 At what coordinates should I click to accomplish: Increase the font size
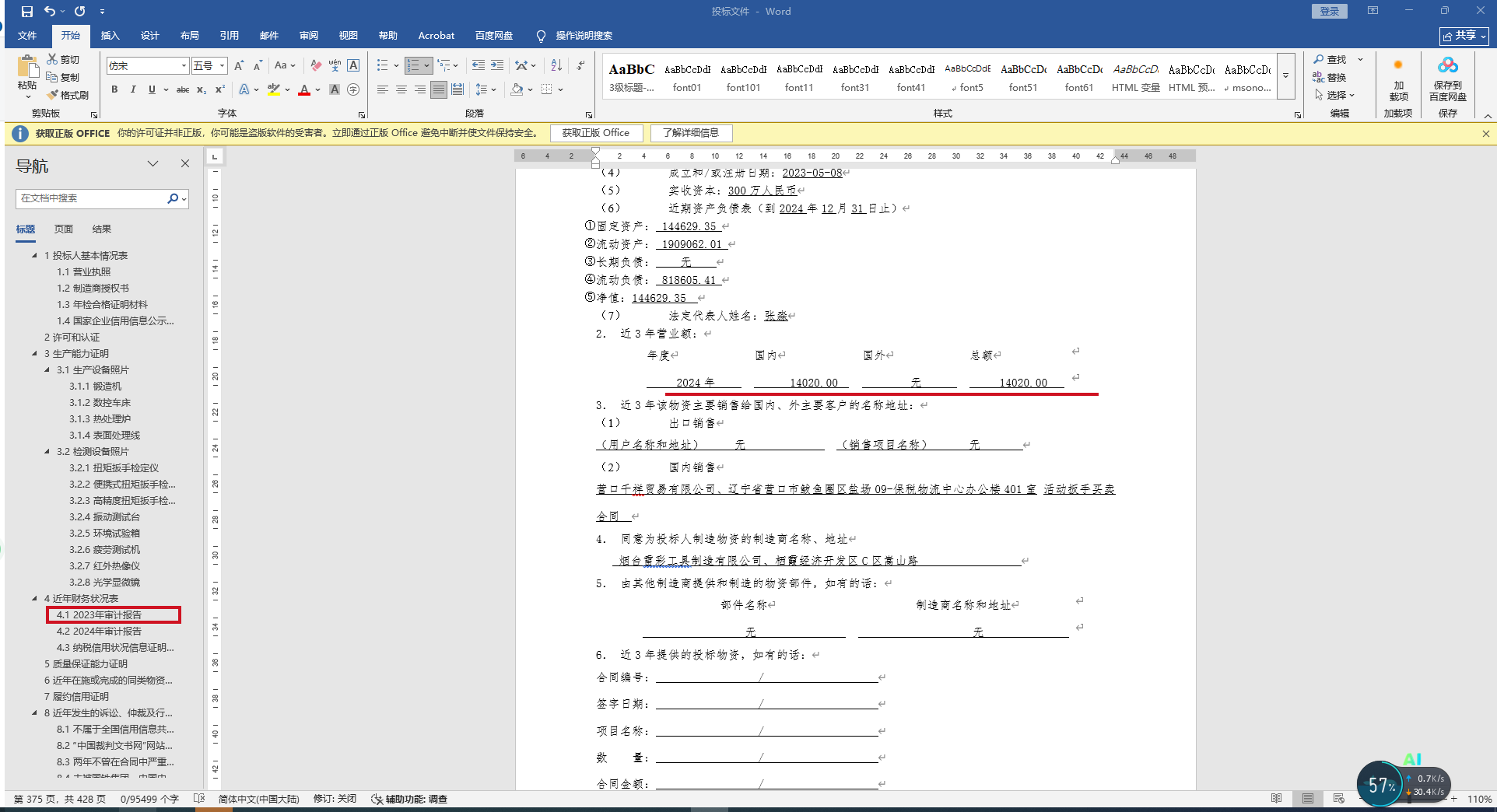(240, 66)
